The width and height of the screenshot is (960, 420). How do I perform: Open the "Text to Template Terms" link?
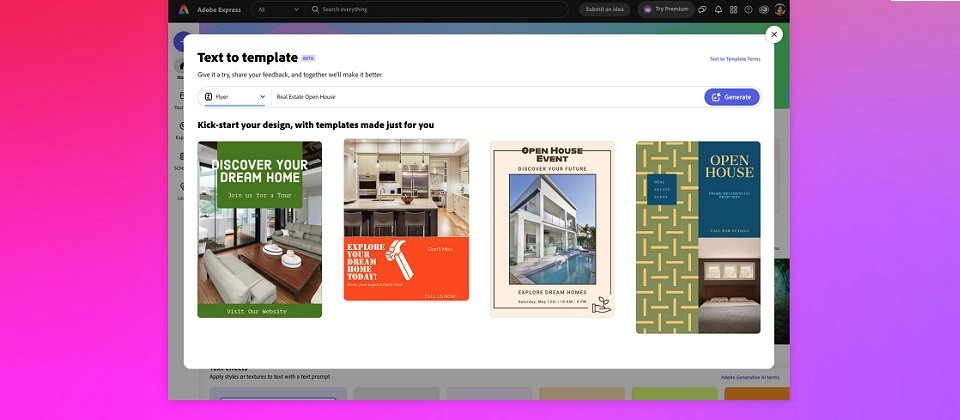pos(735,59)
